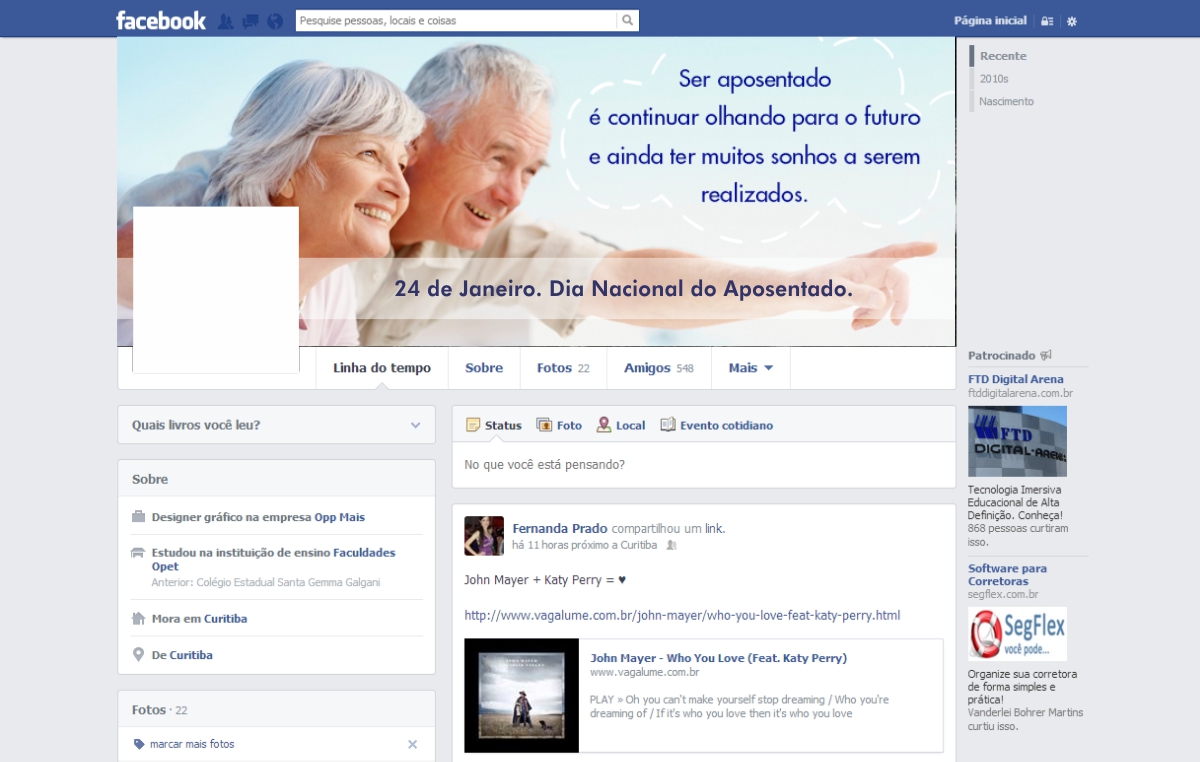Click the Facebook search input field

tap(456, 20)
